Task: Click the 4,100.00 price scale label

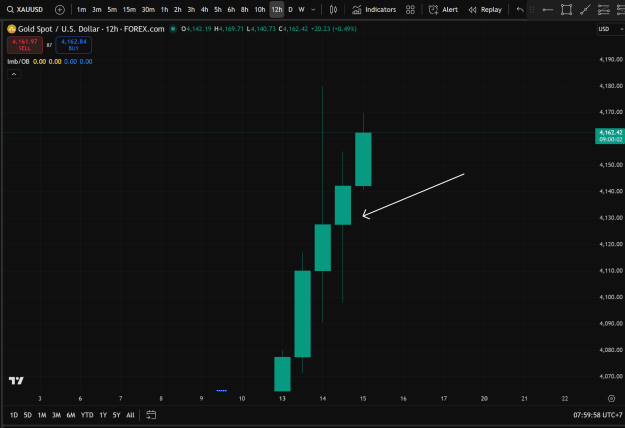Action: [611, 297]
